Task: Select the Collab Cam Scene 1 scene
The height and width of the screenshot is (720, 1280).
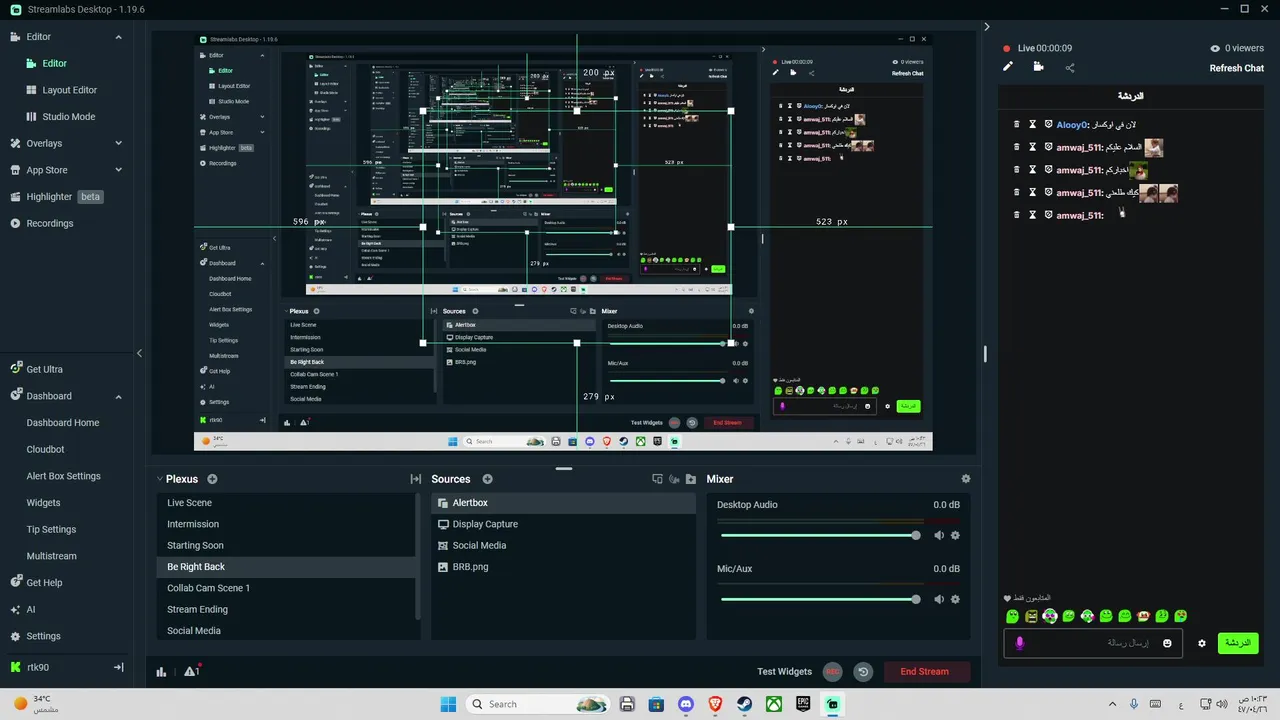Action: 286,588
